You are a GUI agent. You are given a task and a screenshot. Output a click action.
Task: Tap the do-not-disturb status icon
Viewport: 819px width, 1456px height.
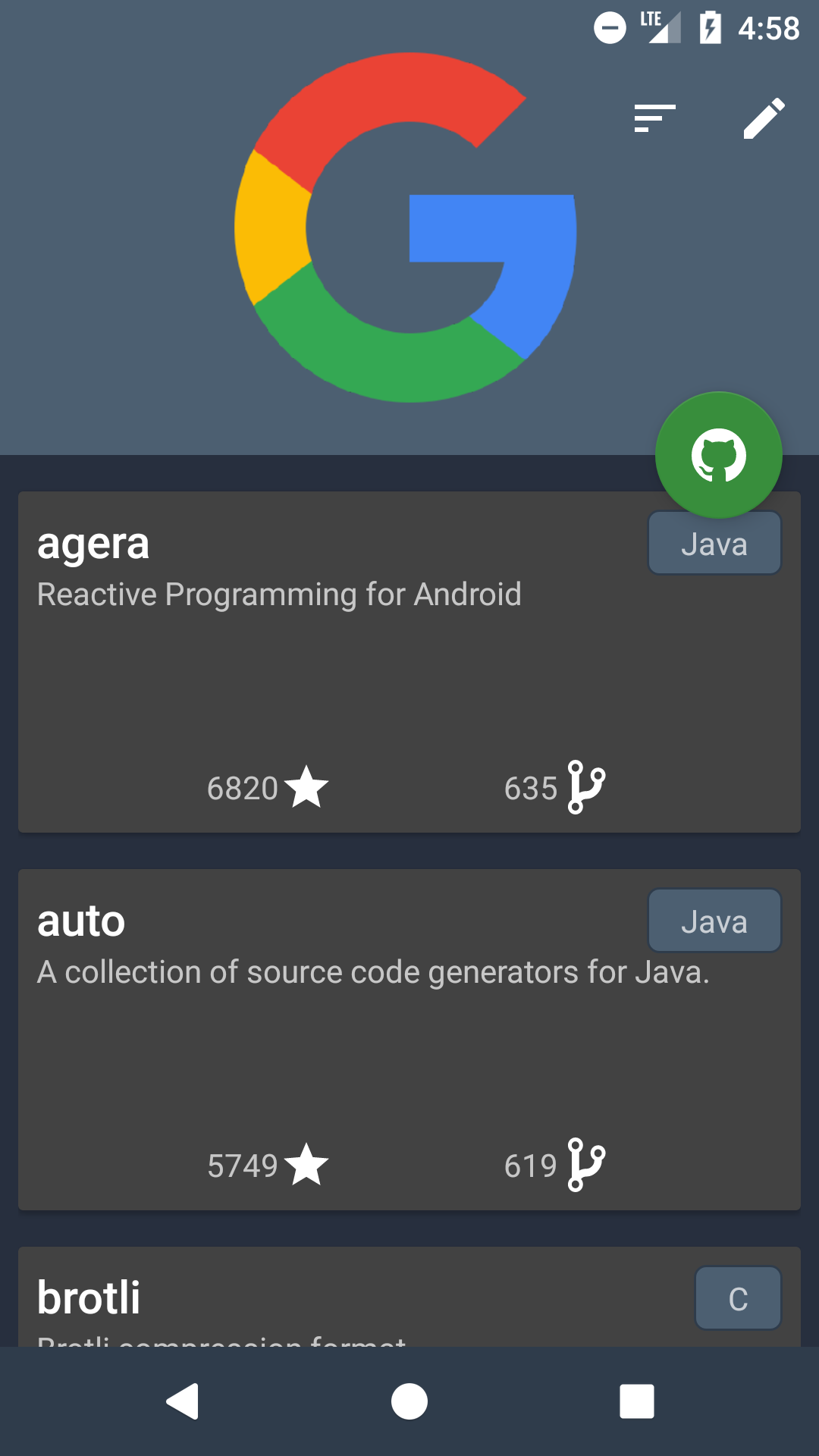pyautogui.click(x=610, y=29)
